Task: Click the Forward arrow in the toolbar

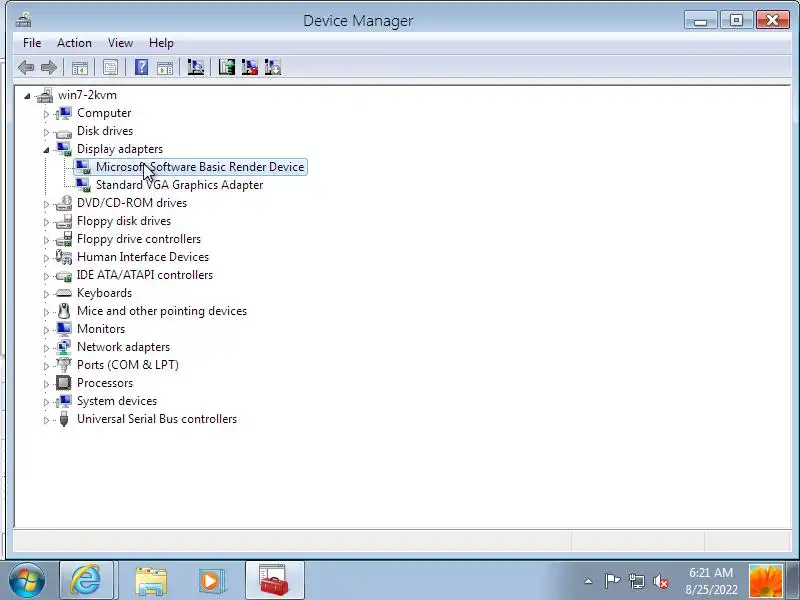Action: point(49,67)
